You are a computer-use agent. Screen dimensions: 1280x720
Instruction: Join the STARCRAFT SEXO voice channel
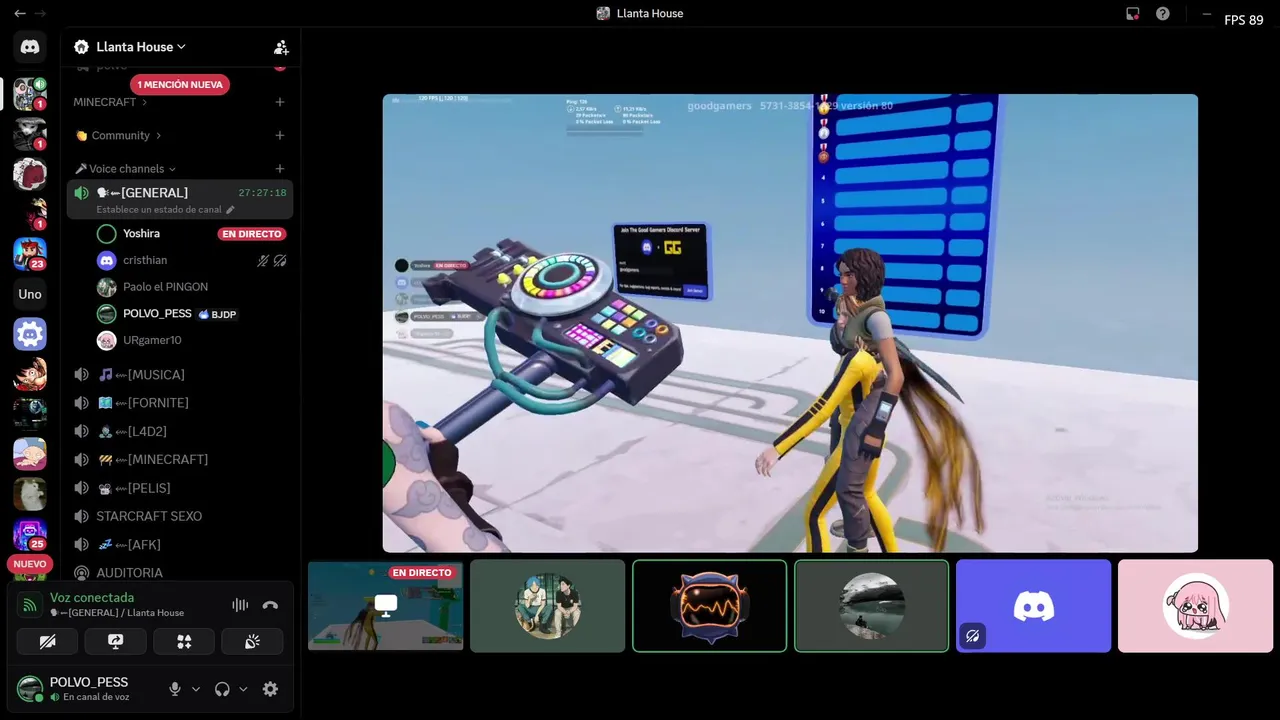180,516
